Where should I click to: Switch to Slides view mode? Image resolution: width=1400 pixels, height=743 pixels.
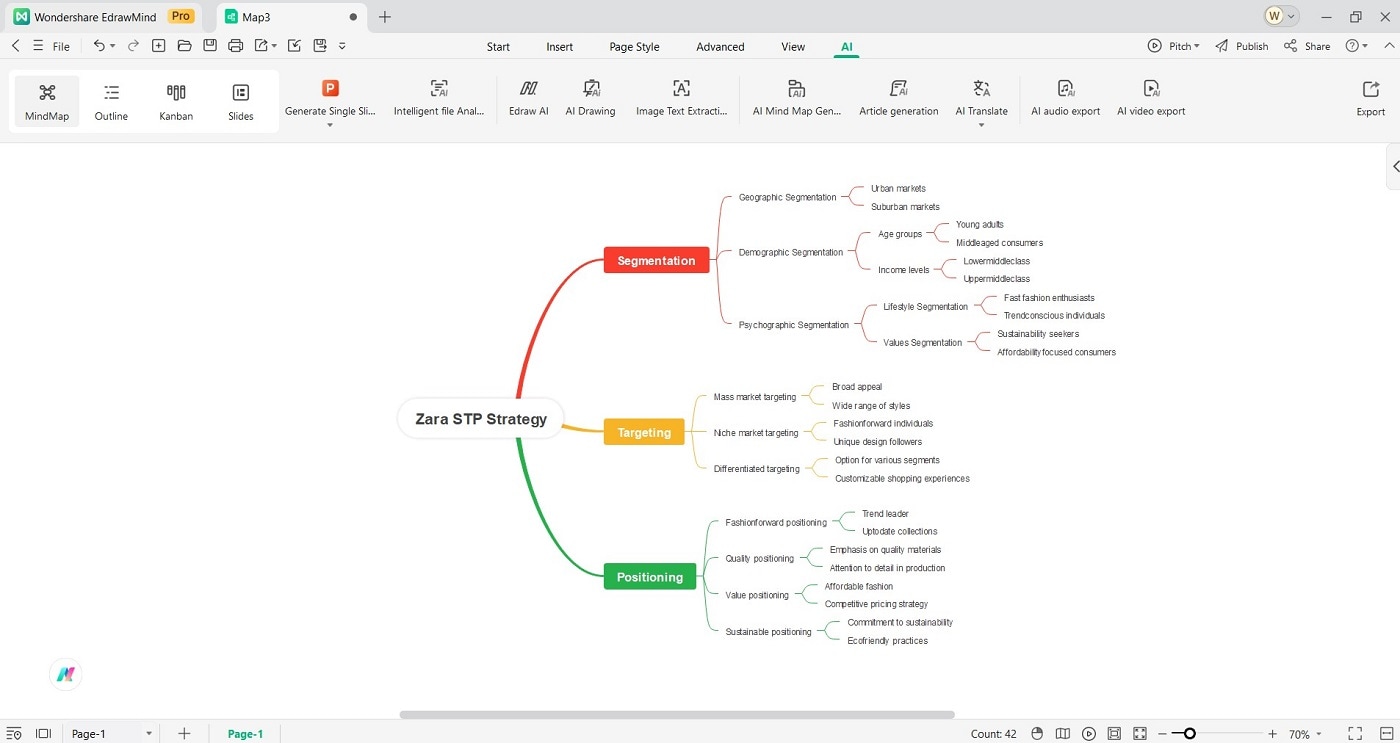point(240,102)
